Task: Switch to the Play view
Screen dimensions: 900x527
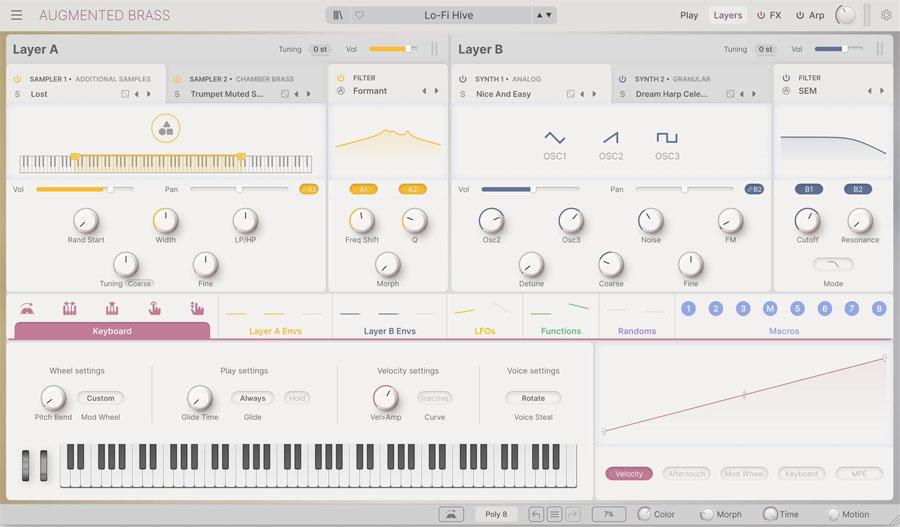Action: click(689, 16)
